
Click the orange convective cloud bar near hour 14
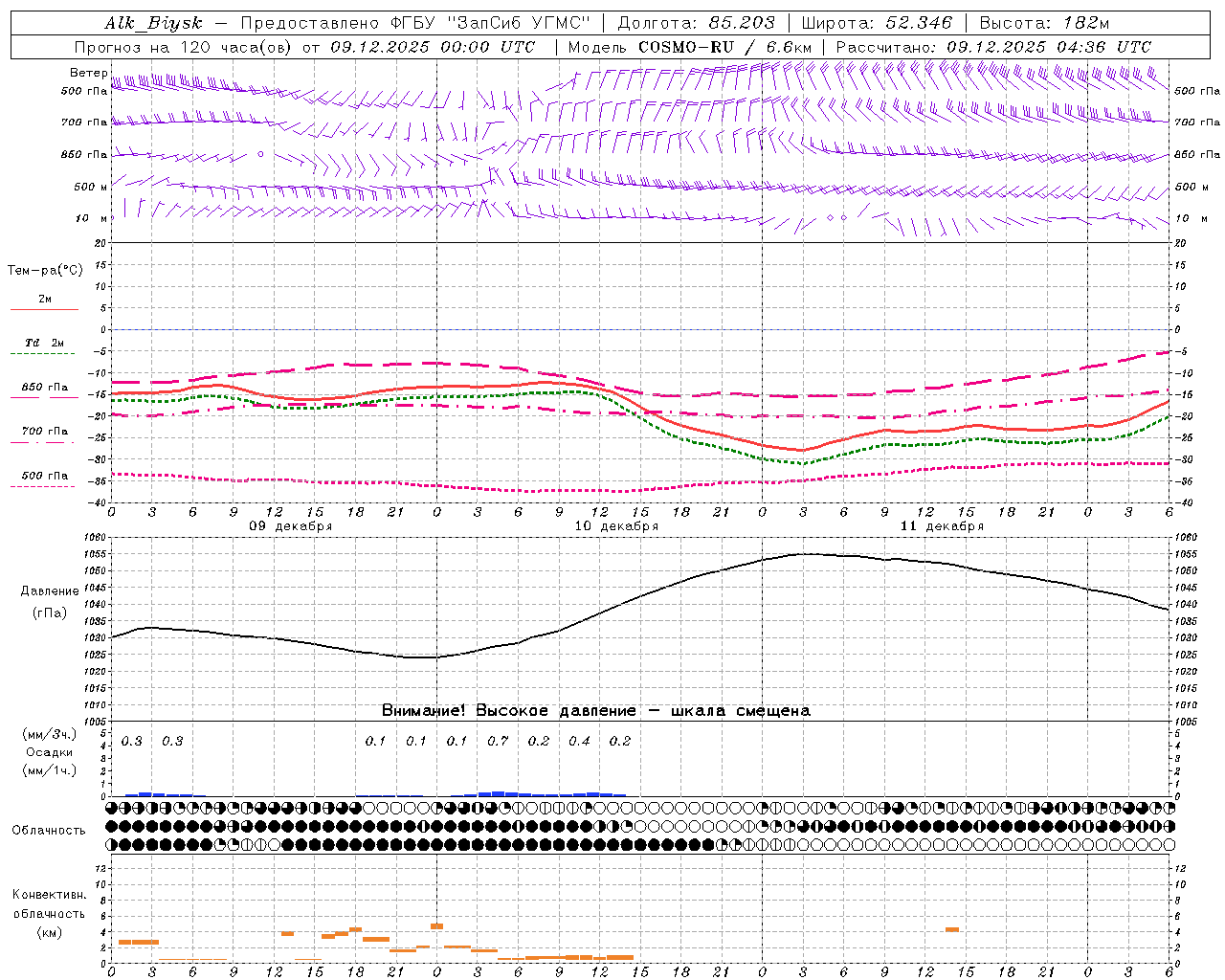pos(951,929)
